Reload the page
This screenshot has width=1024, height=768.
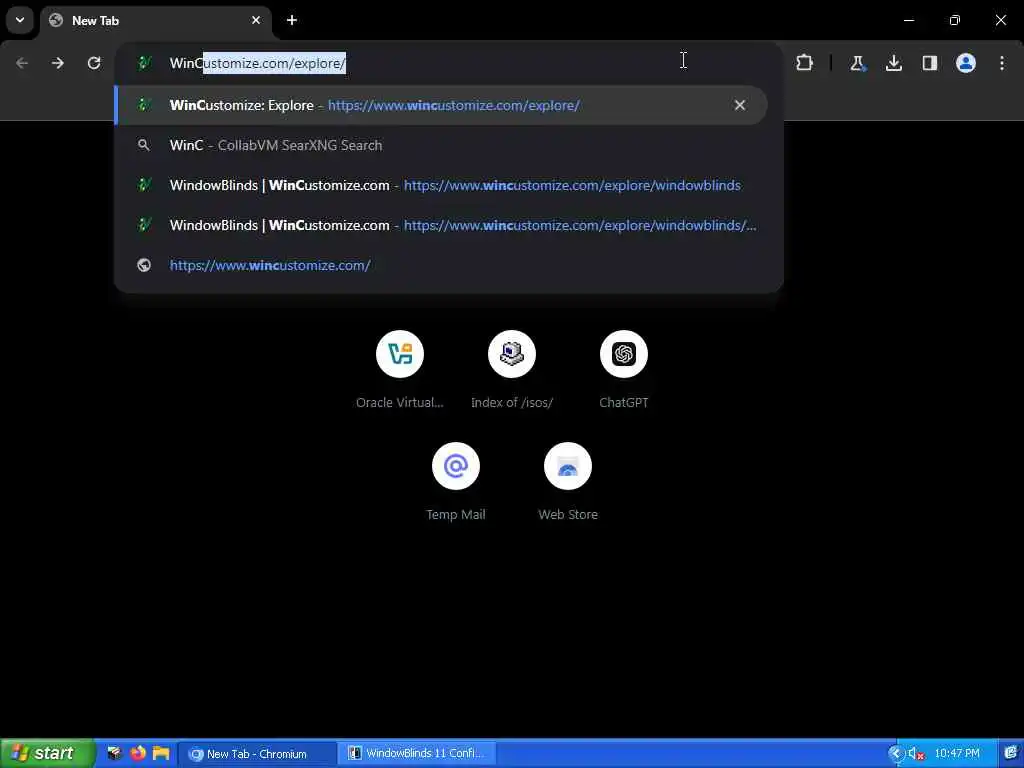pos(94,63)
